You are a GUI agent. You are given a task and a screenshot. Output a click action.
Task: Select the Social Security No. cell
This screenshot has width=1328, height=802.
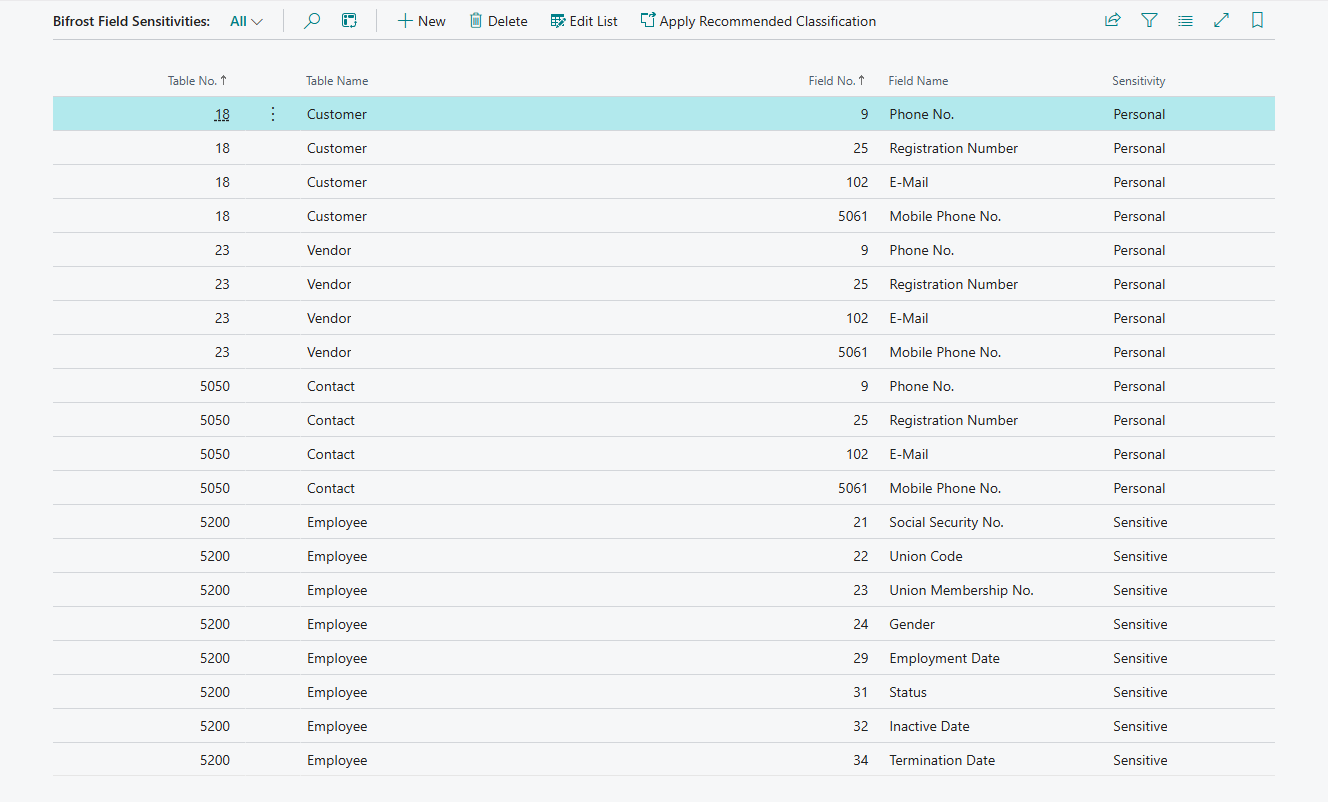point(946,522)
